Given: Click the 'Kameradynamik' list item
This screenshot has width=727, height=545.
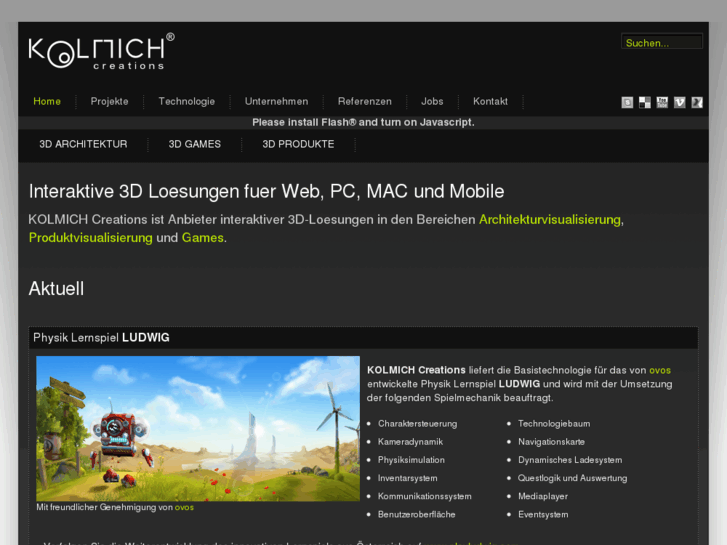Looking at the screenshot, I should click(x=410, y=442).
